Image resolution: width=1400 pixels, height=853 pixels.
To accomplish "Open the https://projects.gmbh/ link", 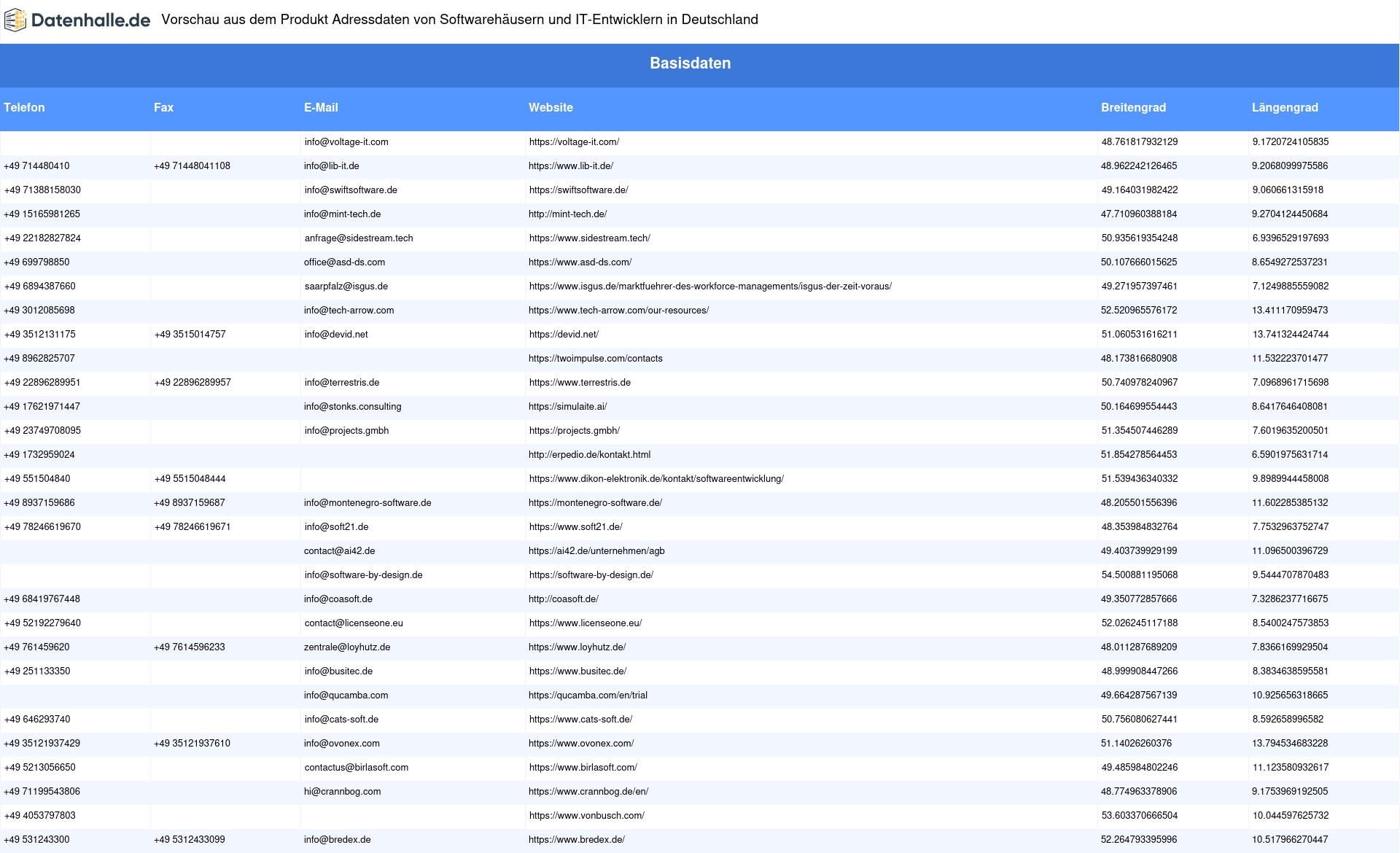I will click(575, 431).
